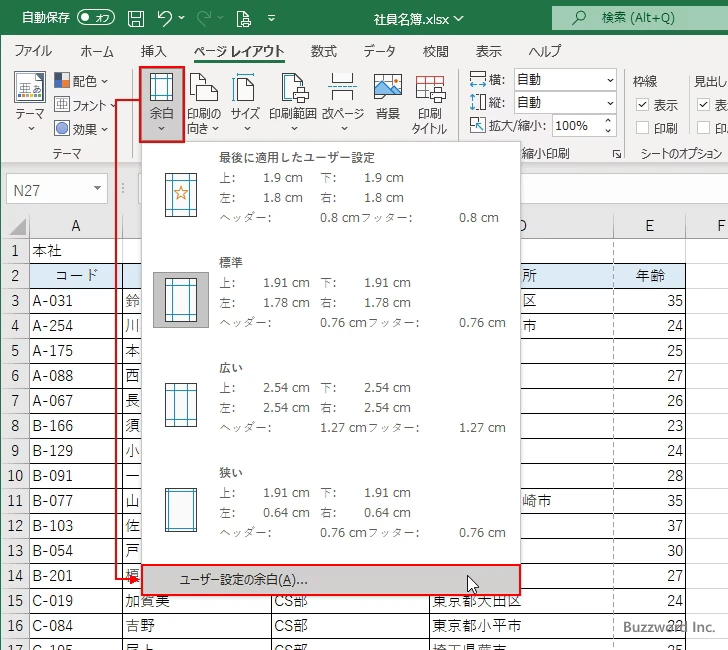The width and height of the screenshot is (728, 650).
Task: Decrease scale with the down spinner
Action: coord(608,131)
